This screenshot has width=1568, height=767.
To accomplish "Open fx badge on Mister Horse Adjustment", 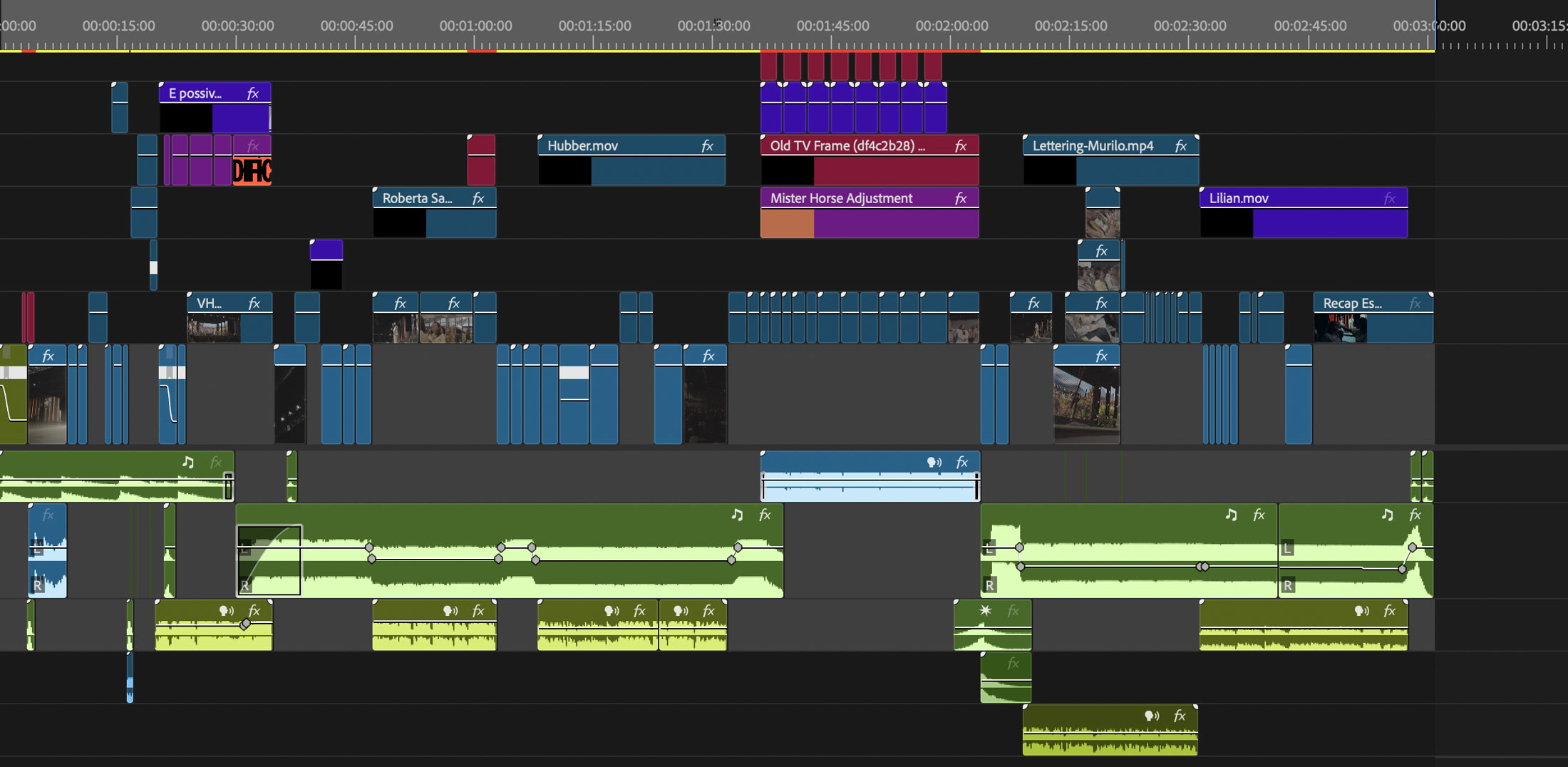I will 961,199.
